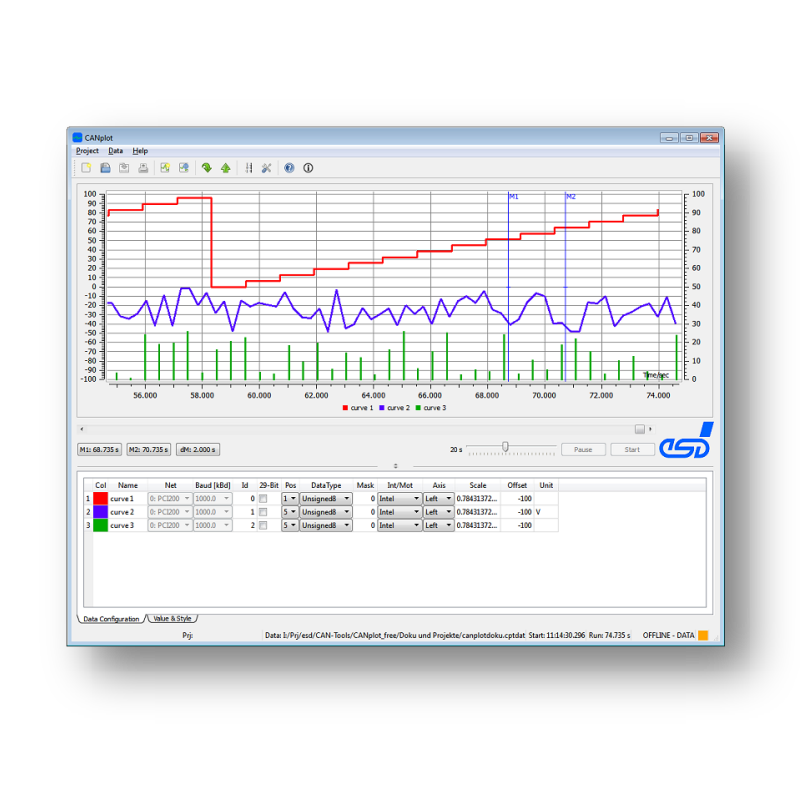Viewport: 800px width, 800px height.
Task: Open Axis dropdown for curve 3
Action: click(438, 525)
